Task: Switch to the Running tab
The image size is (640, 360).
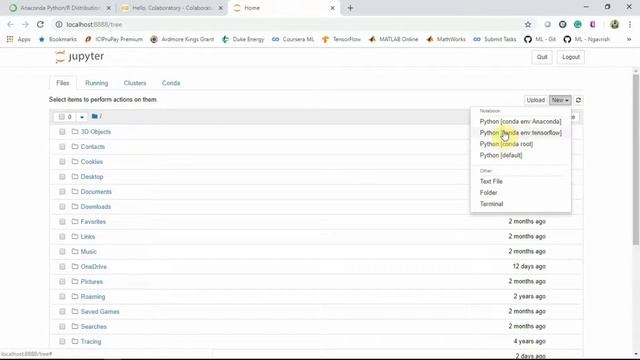Action: coord(97,83)
